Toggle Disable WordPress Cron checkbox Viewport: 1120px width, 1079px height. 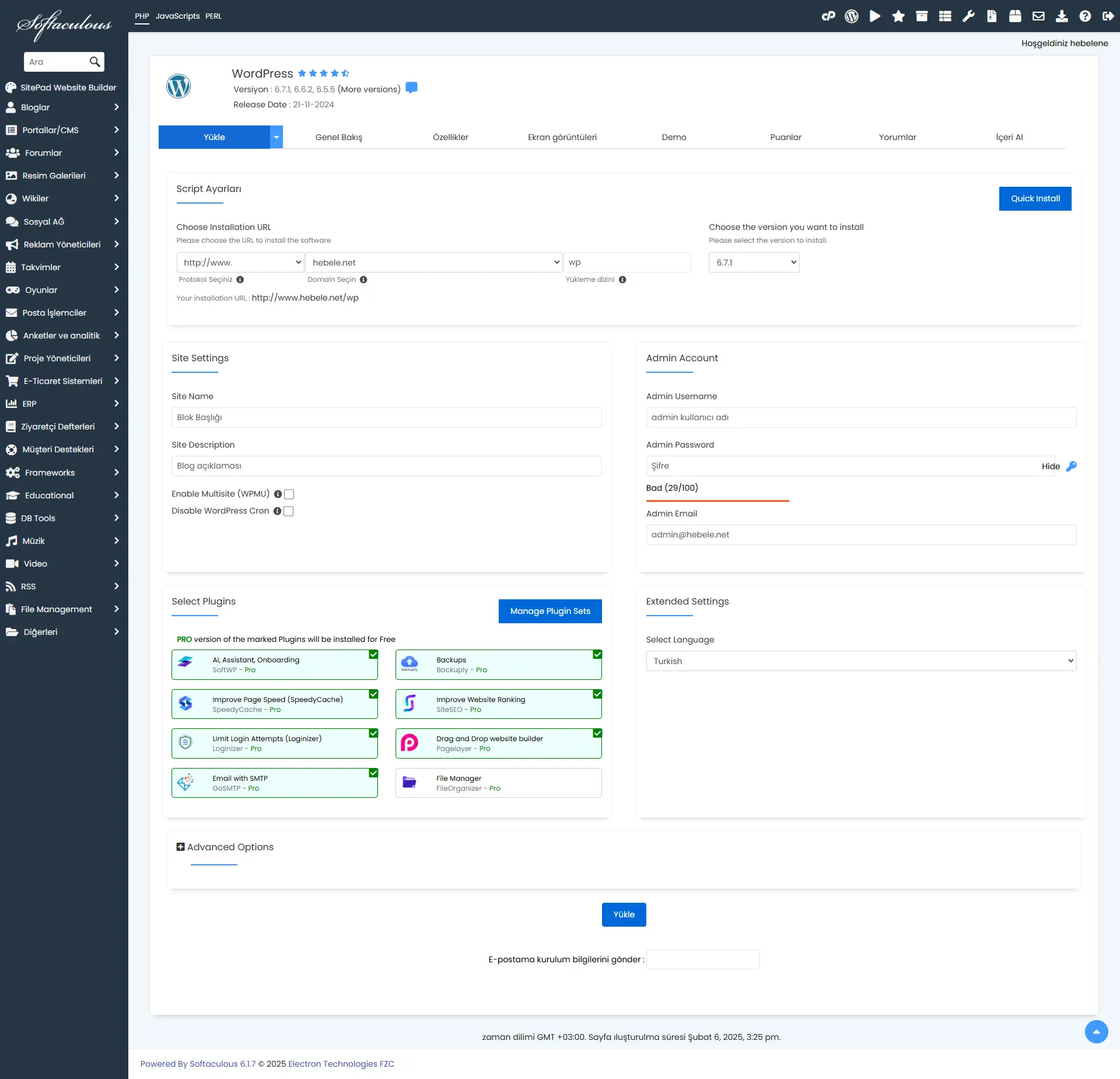(x=288, y=510)
